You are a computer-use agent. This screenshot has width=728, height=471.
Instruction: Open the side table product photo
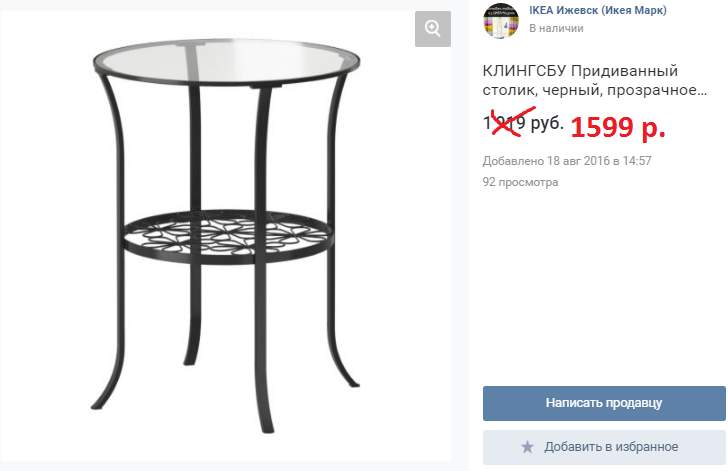[226, 236]
